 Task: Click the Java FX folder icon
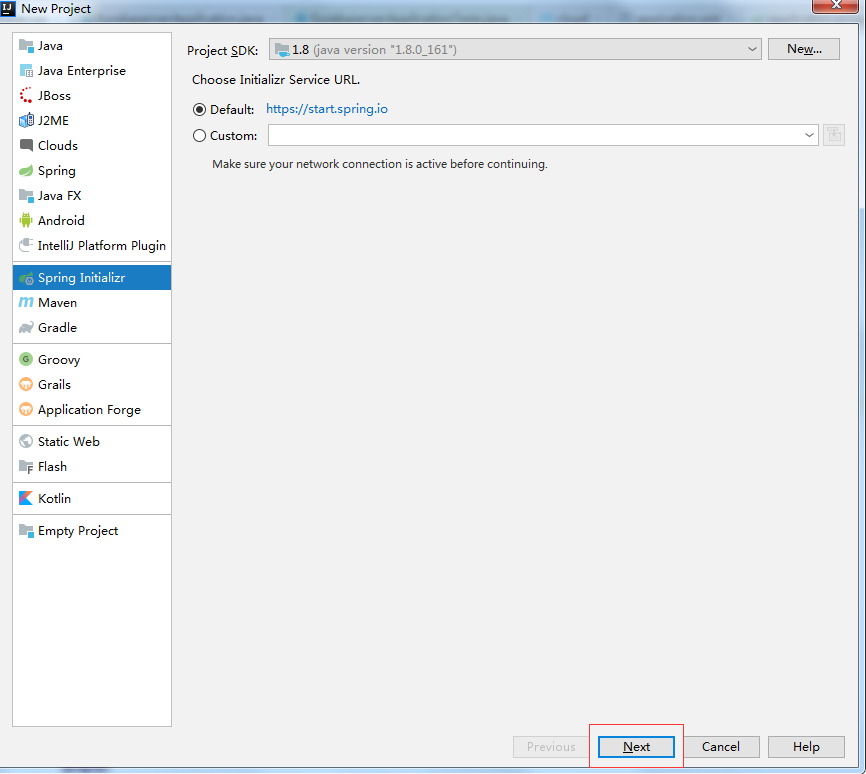26,196
